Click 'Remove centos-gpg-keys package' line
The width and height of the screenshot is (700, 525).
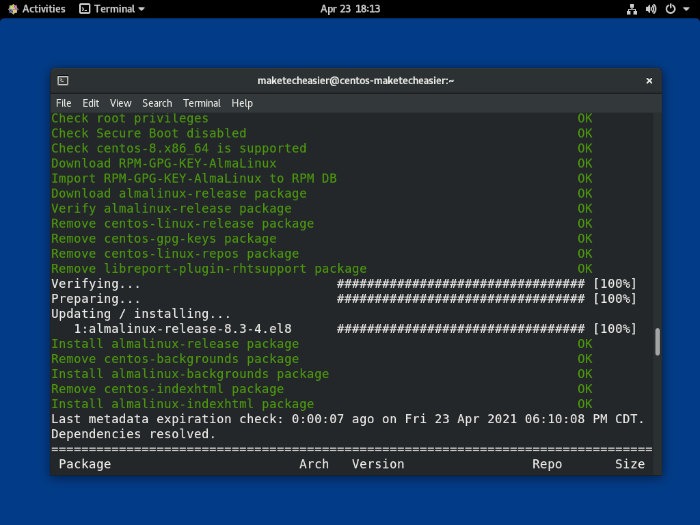click(x=163, y=239)
